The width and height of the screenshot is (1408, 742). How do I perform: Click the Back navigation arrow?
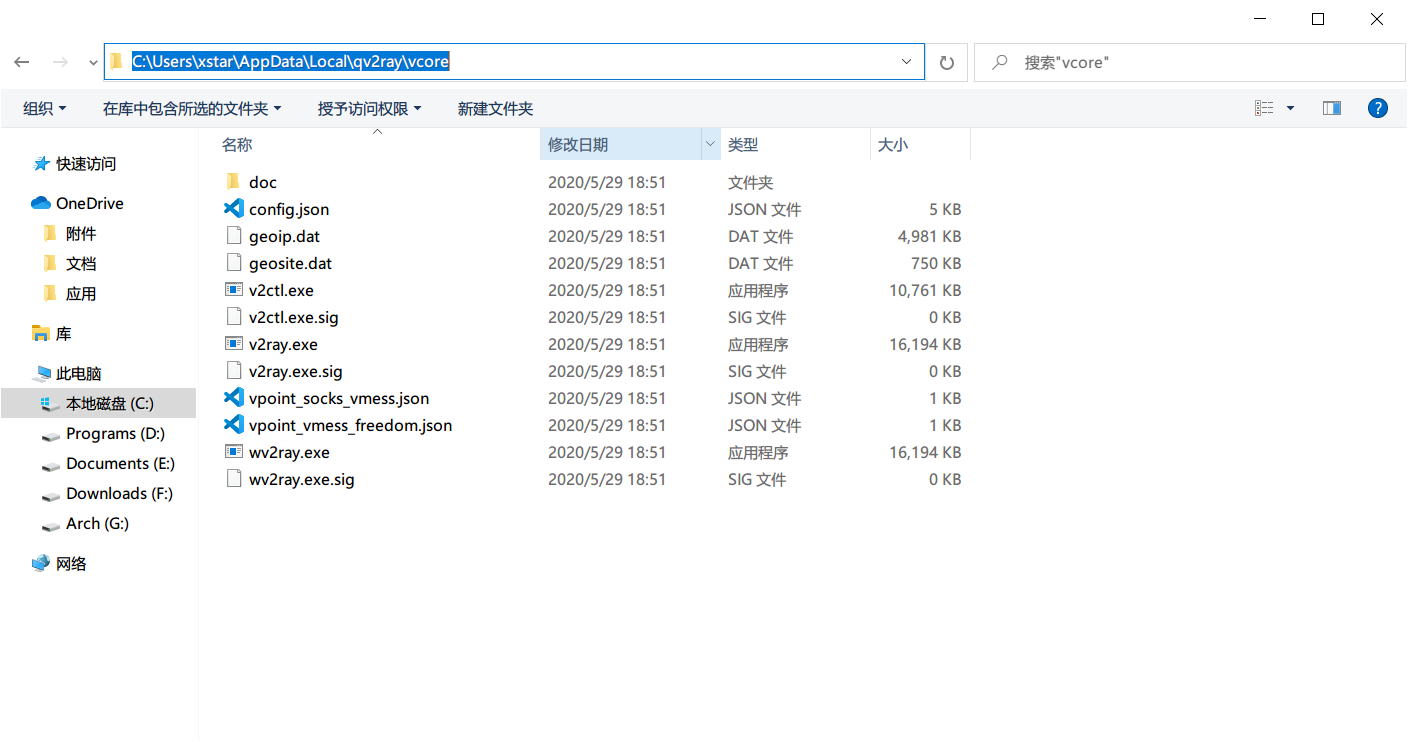(22, 62)
